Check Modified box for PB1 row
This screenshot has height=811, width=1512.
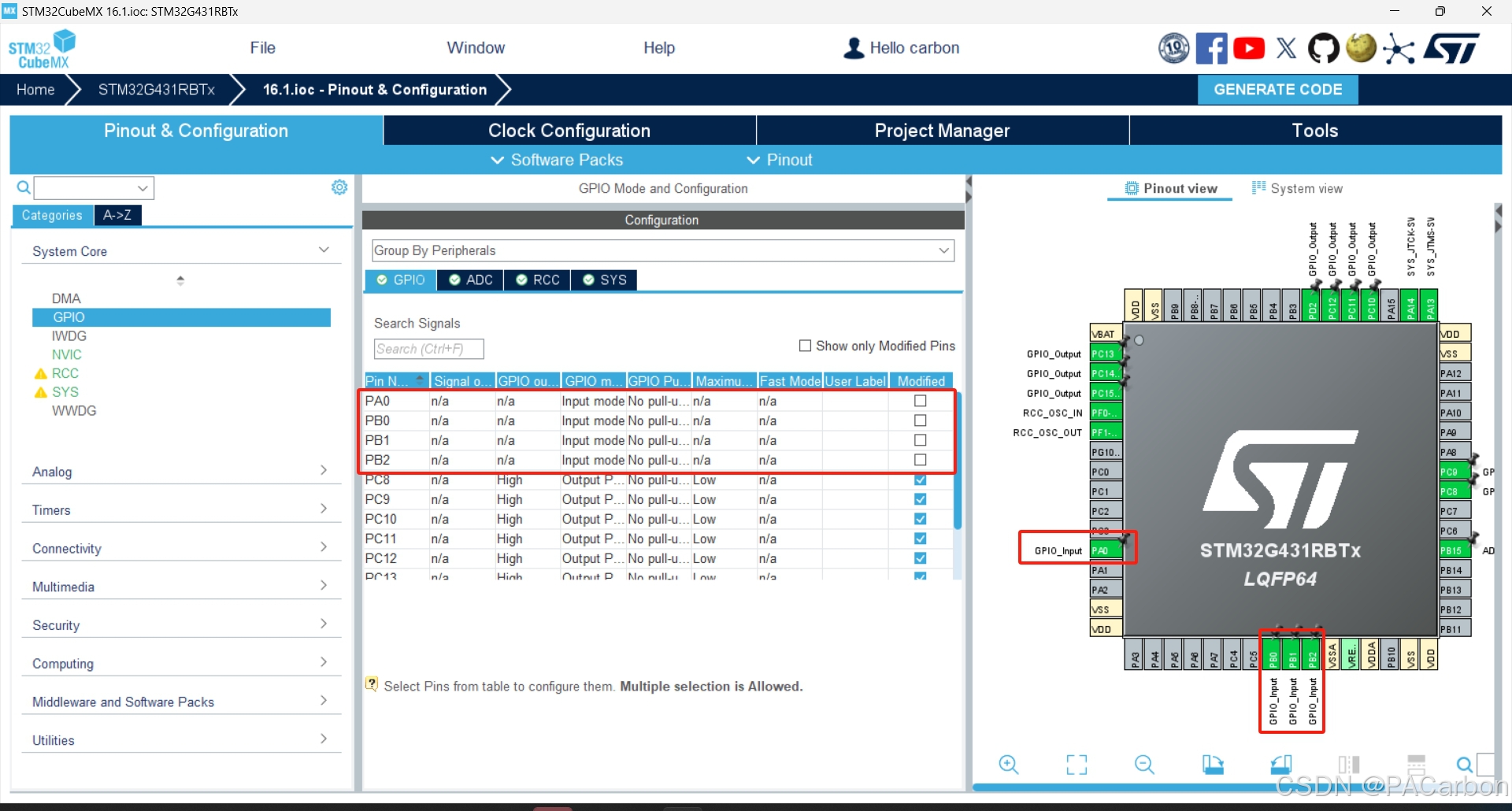920,440
